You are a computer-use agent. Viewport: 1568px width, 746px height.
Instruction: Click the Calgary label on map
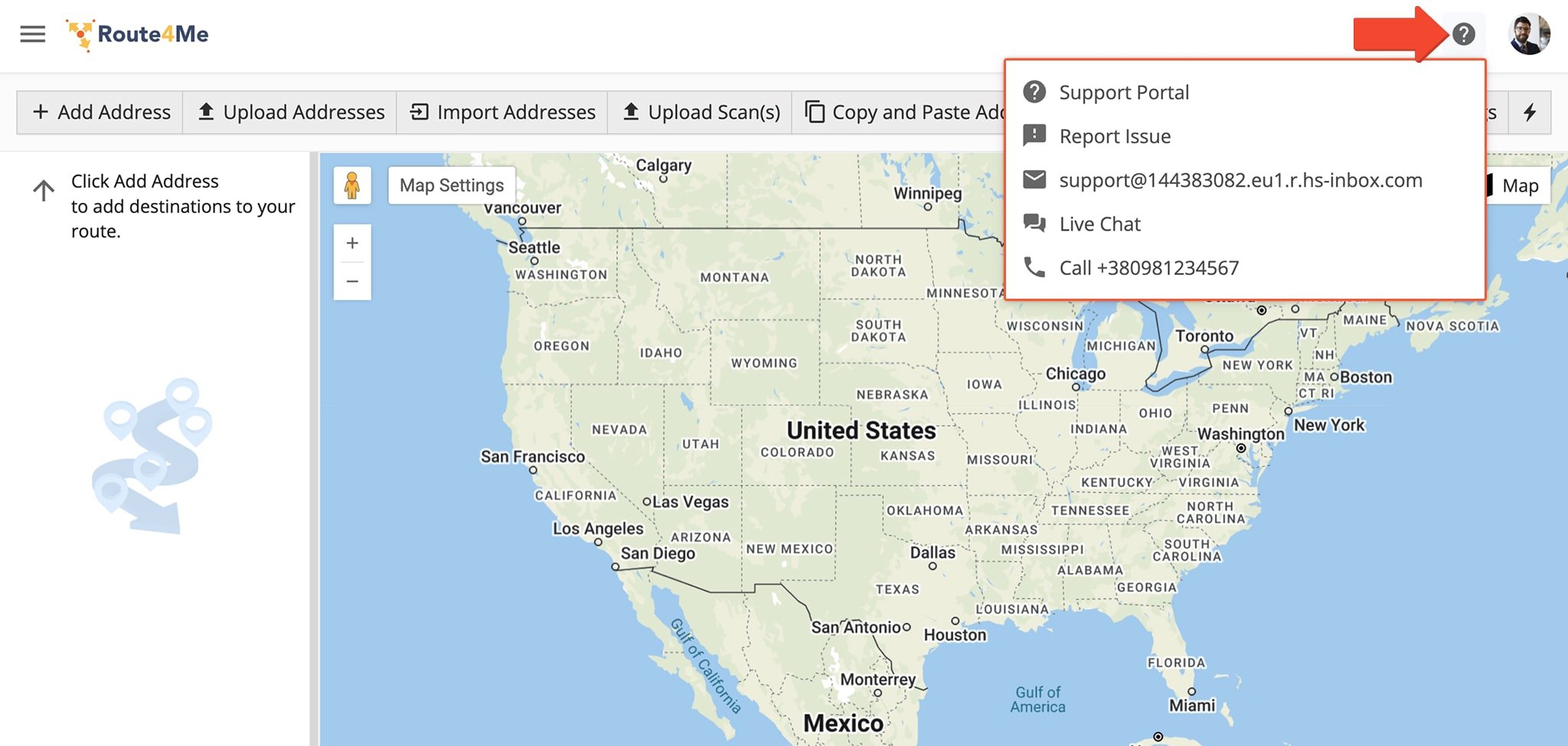coord(664,165)
